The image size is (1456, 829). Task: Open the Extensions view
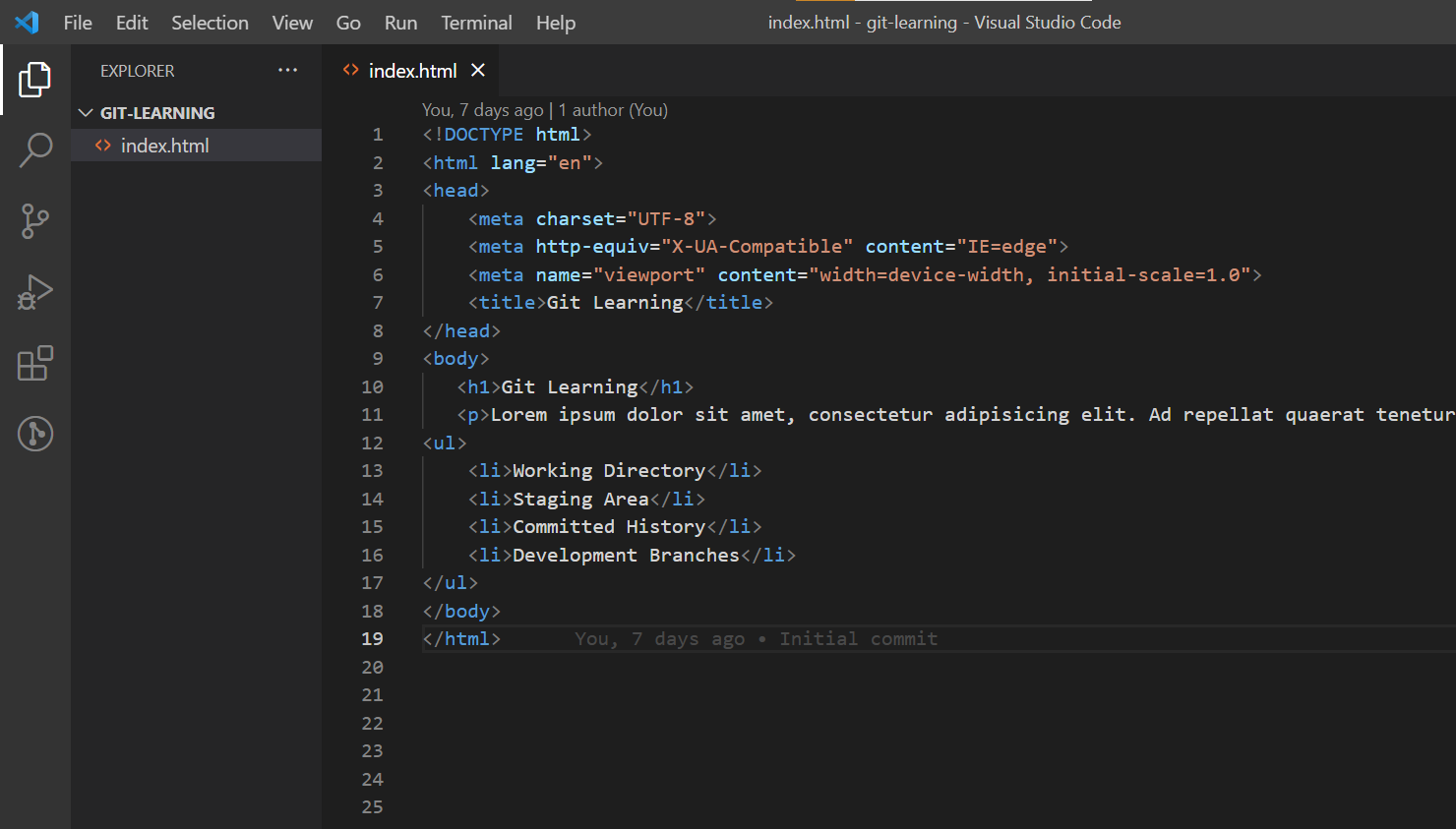click(34, 363)
